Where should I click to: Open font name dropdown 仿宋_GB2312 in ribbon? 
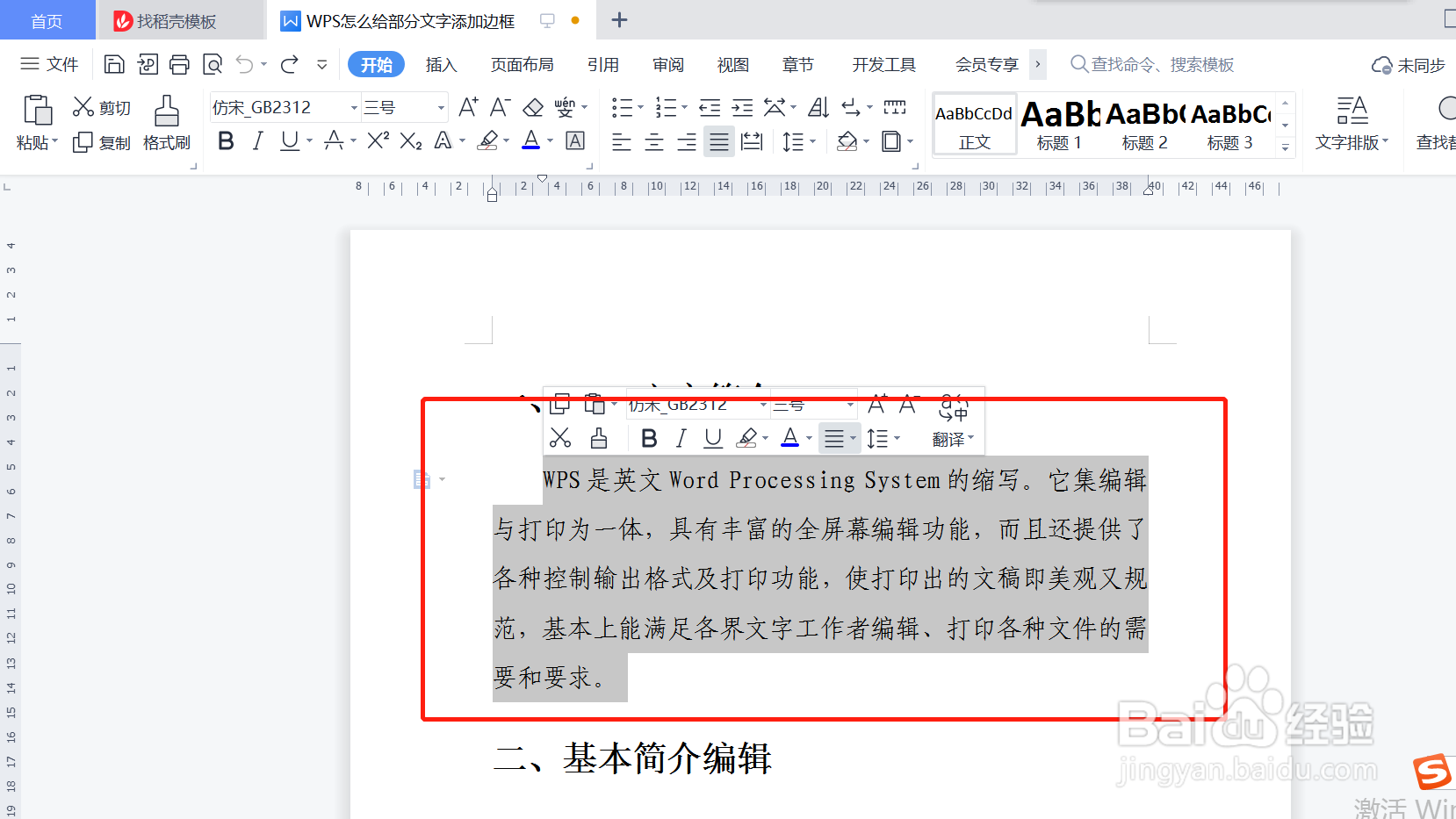(x=355, y=108)
